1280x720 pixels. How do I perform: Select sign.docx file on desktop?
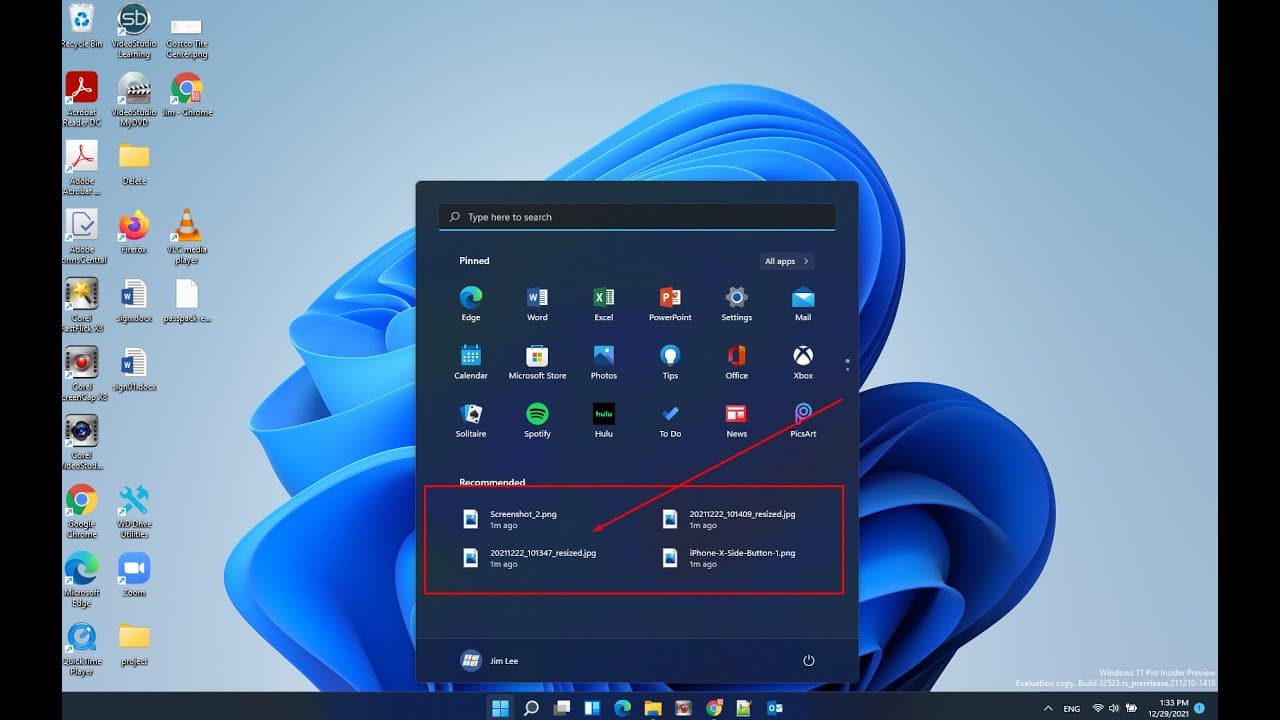133,301
